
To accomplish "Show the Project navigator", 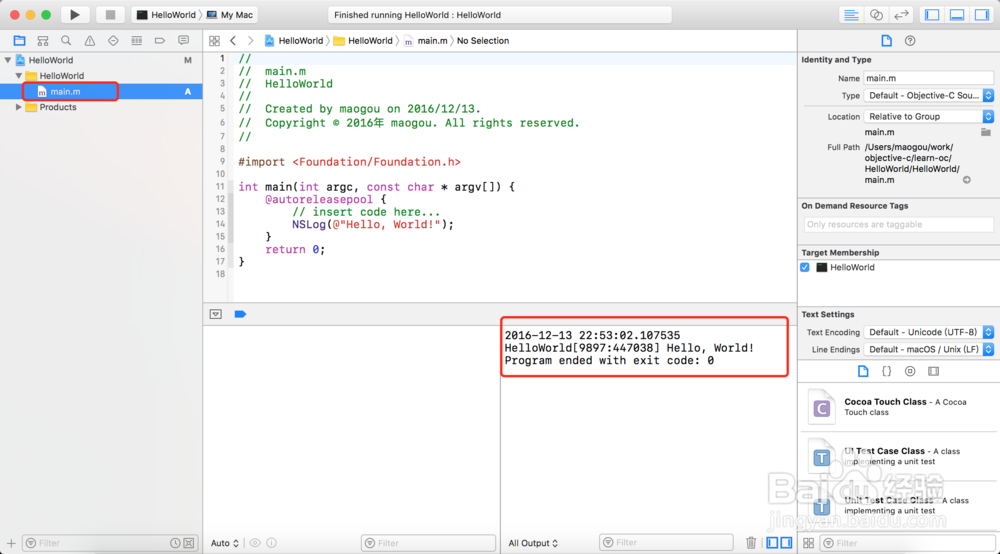I will pyautogui.click(x=19, y=41).
